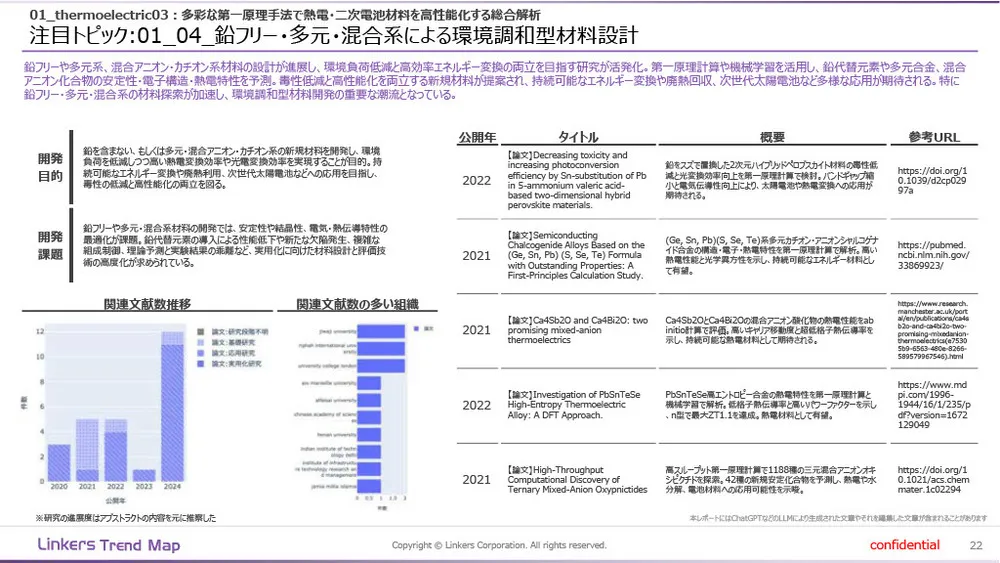Open the mdpi.com reference URL
This screenshot has height=563, width=1000.
[x=934, y=405]
